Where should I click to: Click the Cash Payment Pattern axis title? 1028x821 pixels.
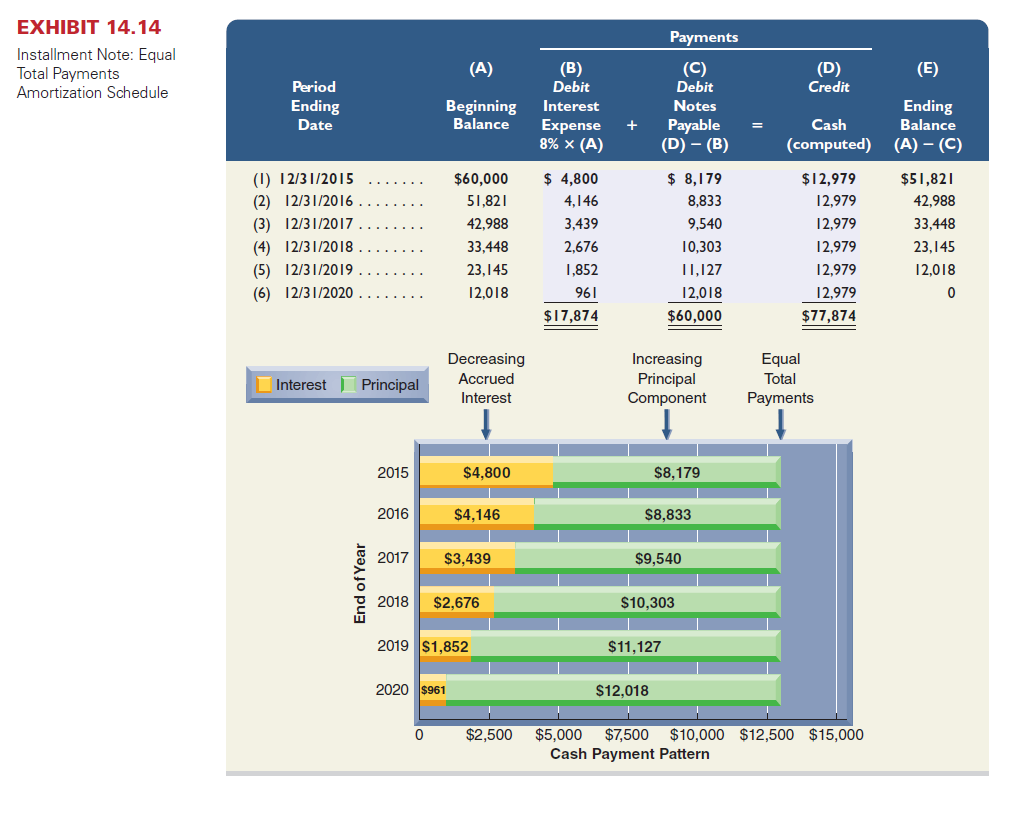pos(629,754)
